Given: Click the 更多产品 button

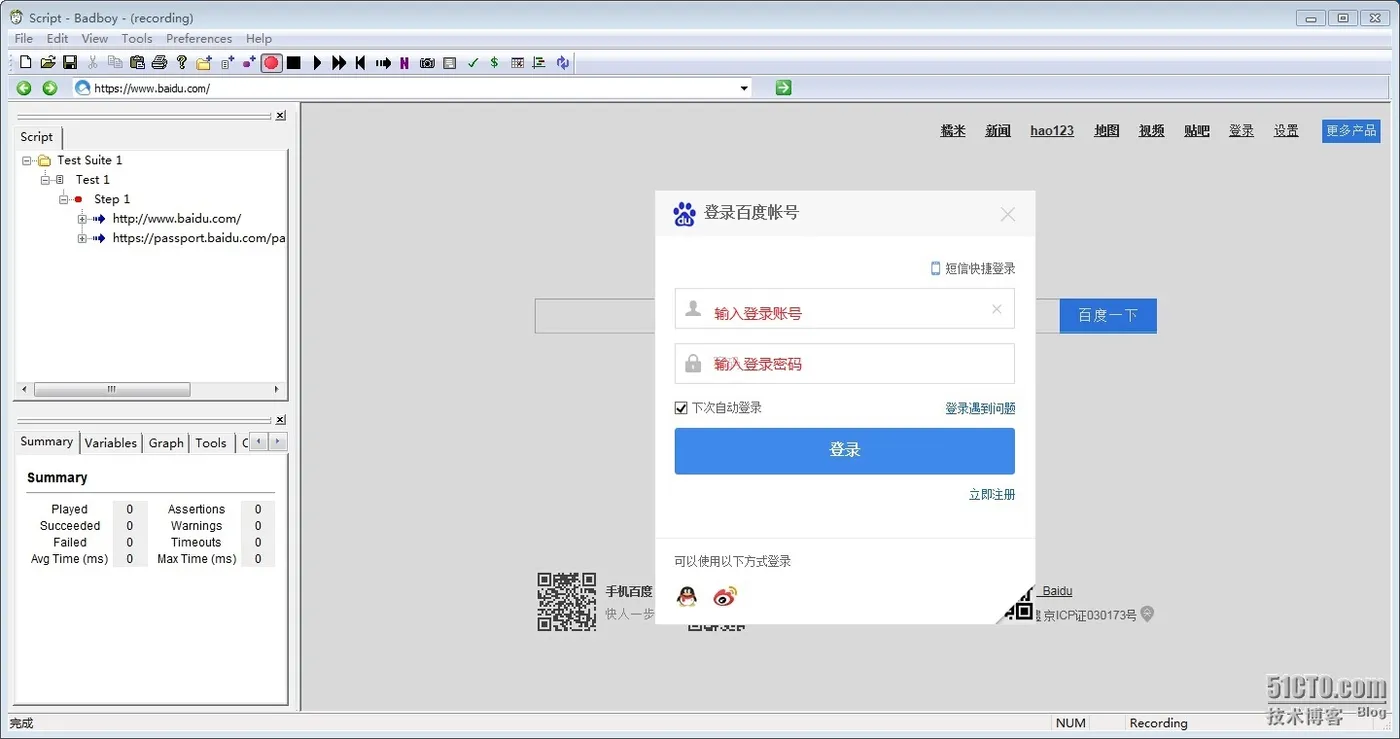Looking at the screenshot, I should pyautogui.click(x=1351, y=131).
